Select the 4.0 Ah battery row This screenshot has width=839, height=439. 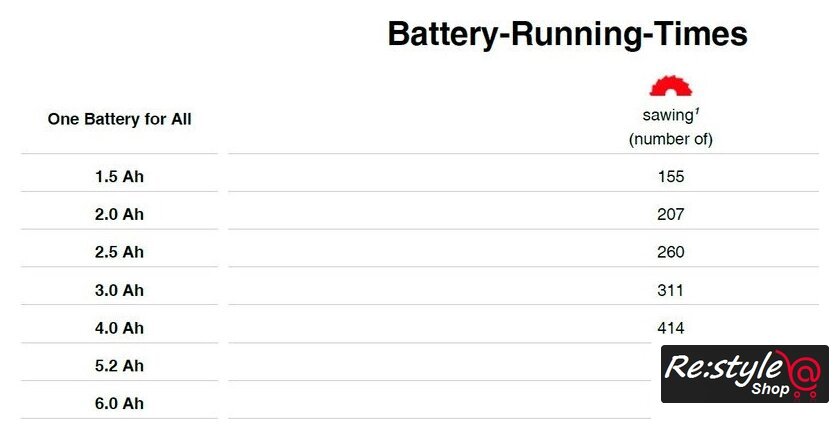(120, 328)
